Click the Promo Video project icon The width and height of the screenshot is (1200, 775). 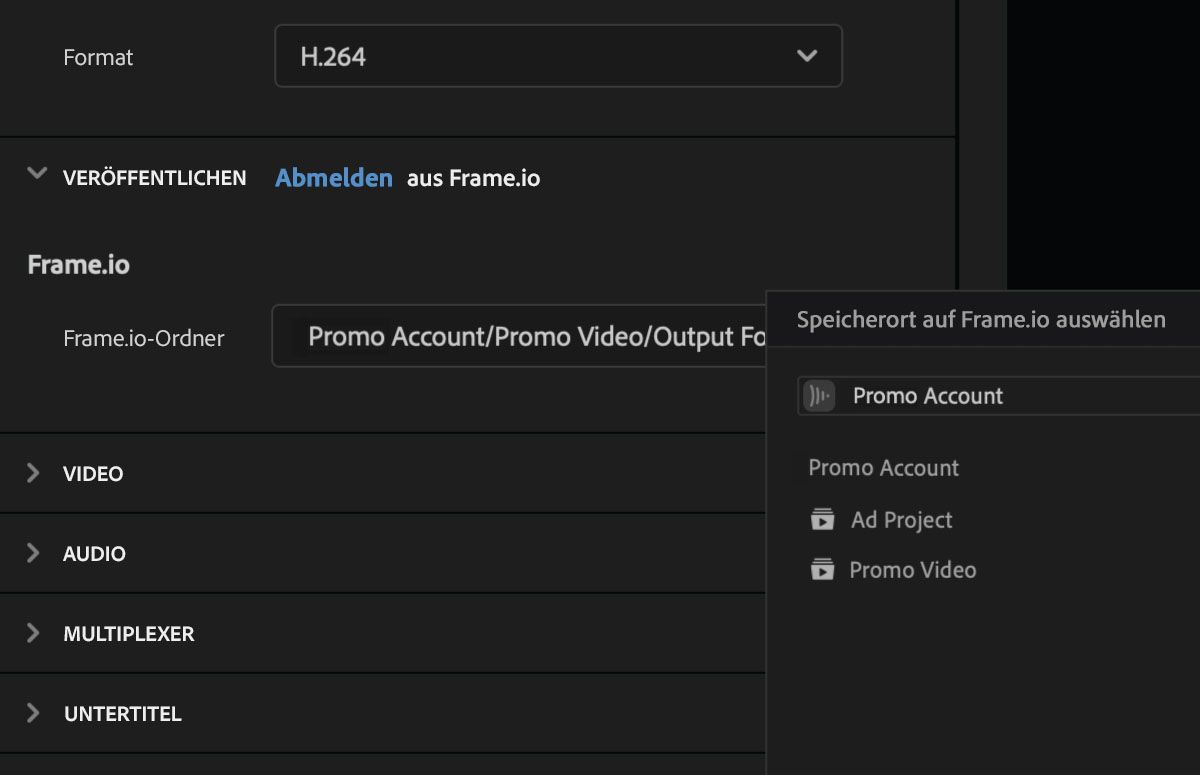[x=822, y=570]
